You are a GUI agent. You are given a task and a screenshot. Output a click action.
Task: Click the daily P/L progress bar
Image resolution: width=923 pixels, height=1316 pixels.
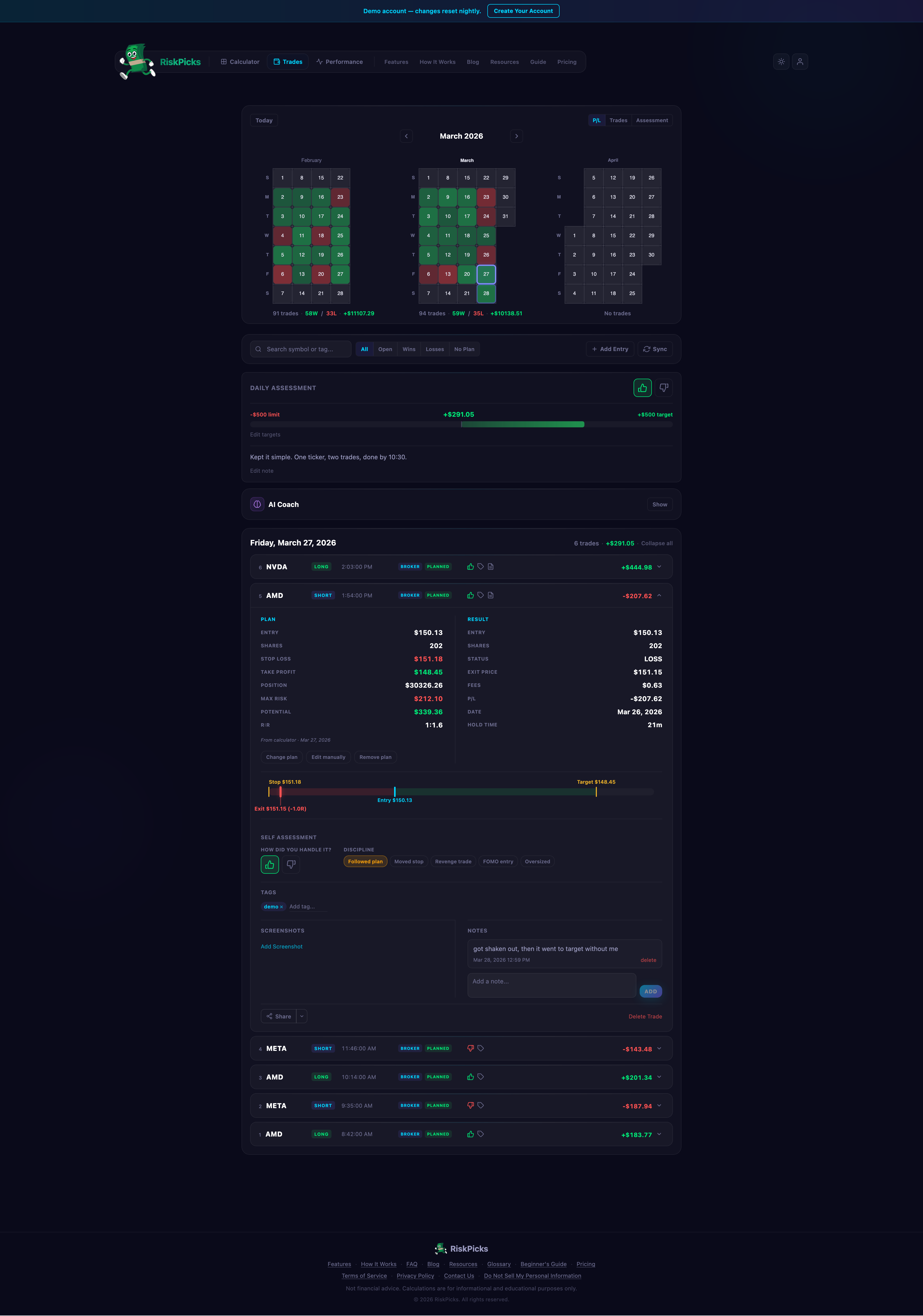(461, 424)
